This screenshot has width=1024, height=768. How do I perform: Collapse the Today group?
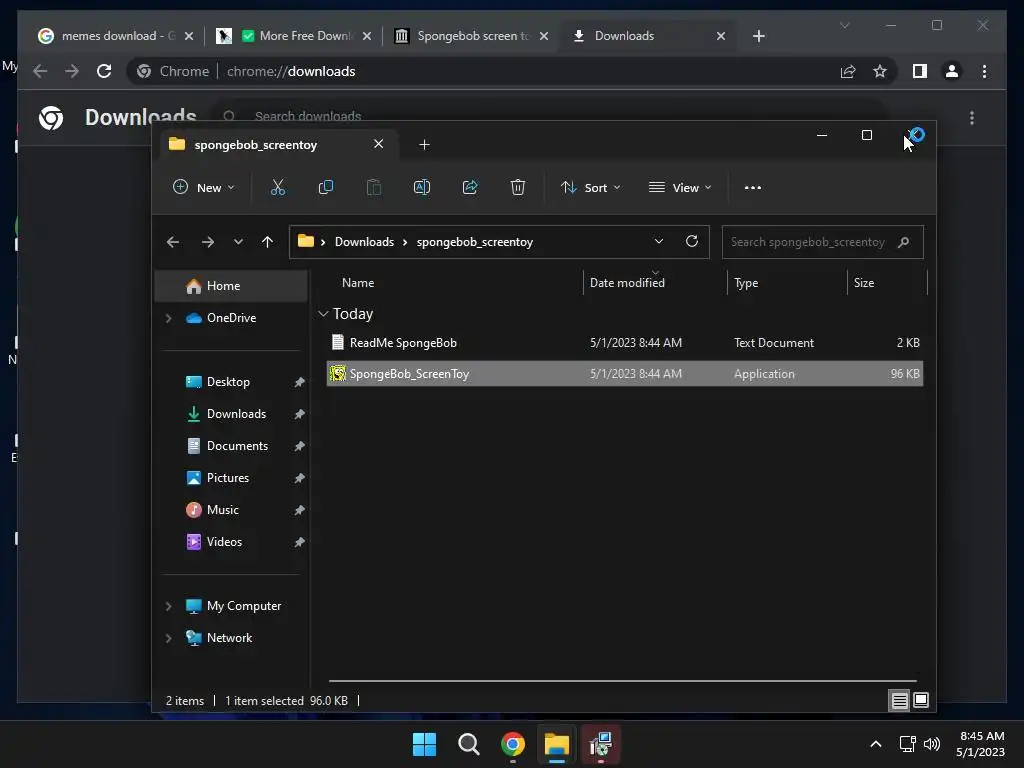[x=323, y=314]
